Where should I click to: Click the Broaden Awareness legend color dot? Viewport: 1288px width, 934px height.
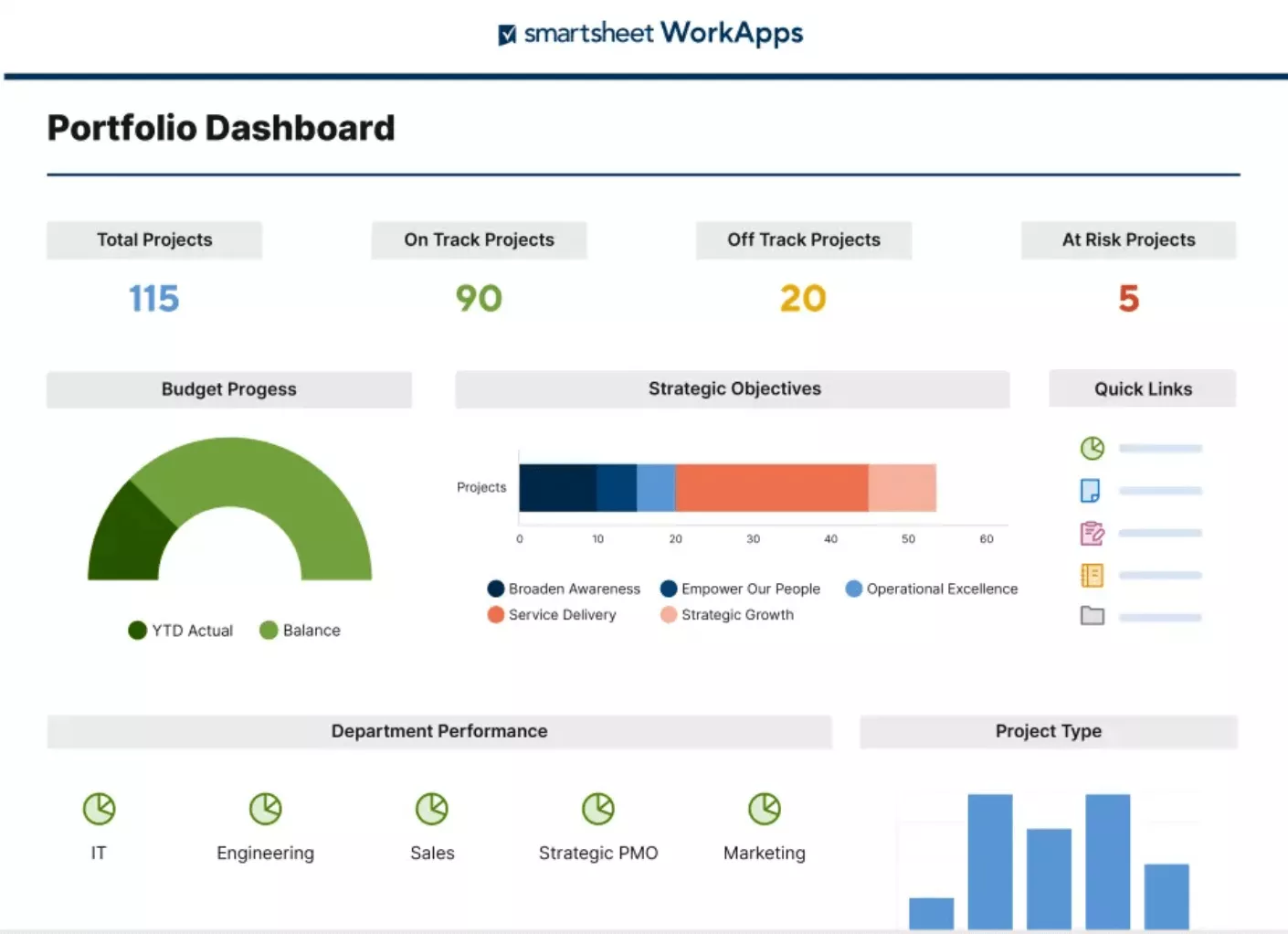496,589
